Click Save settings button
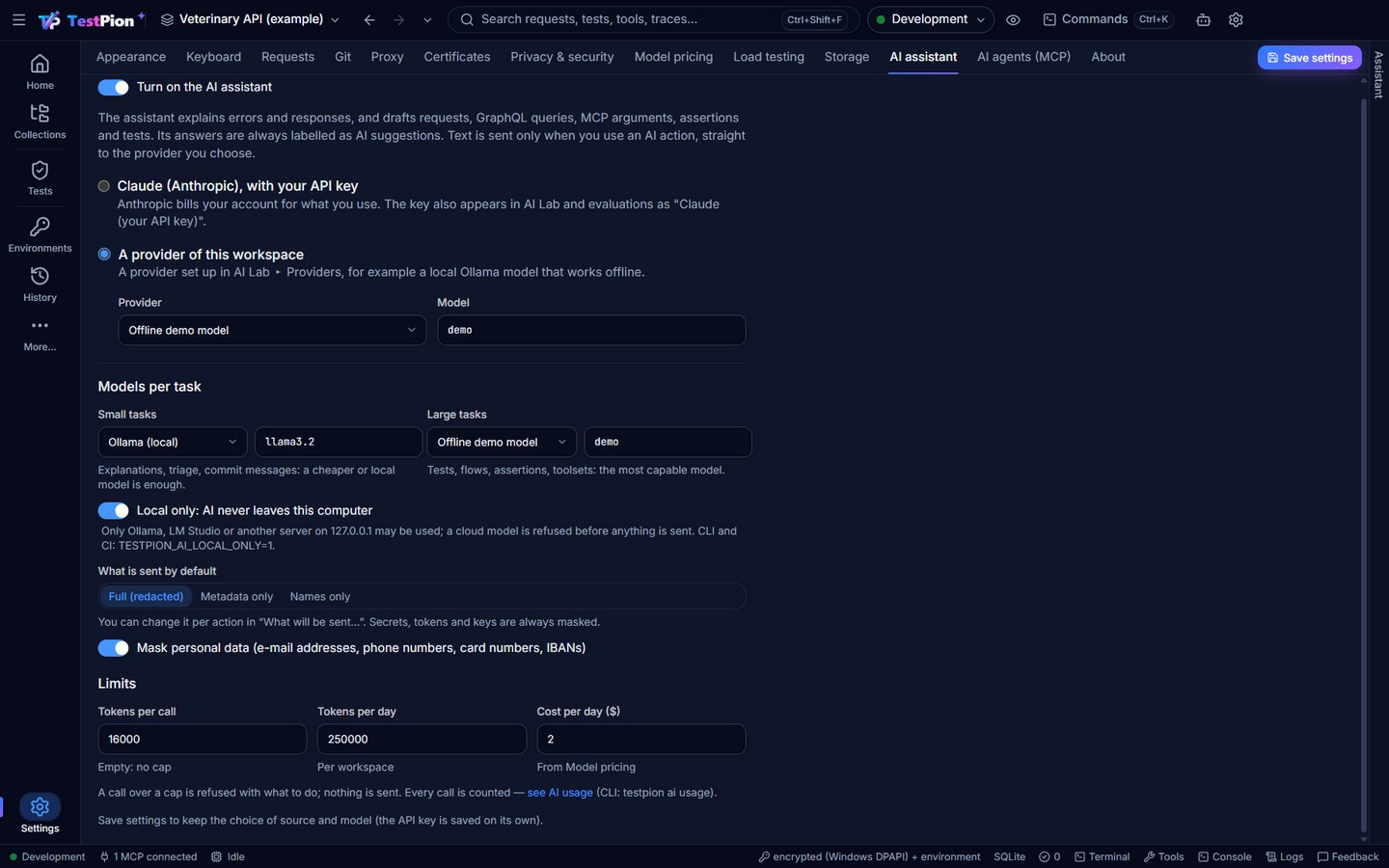 [x=1309, y=58]
